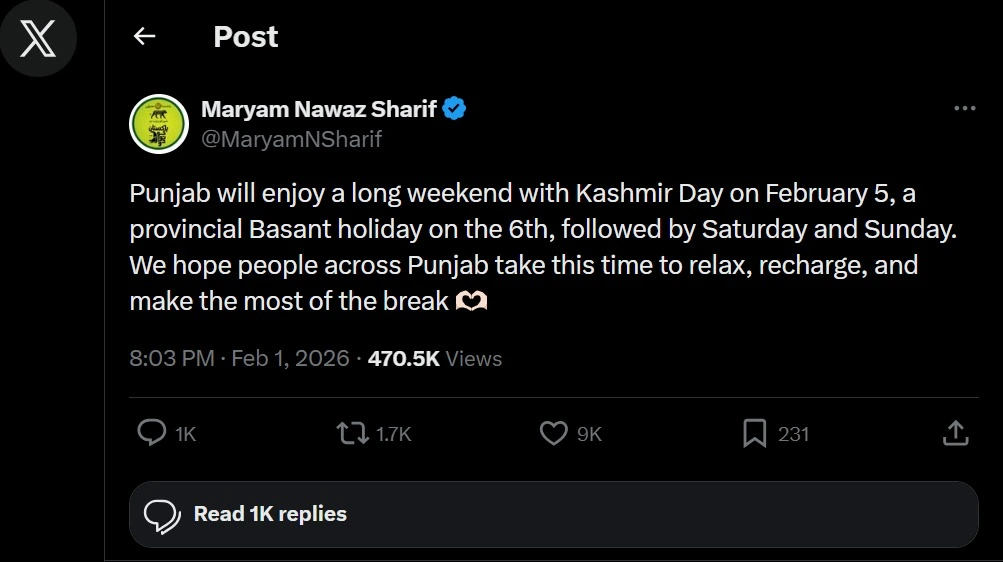Open Maryam Nawaz Sharif's profile avatar

pyautogui.click(x=159, y=124)
